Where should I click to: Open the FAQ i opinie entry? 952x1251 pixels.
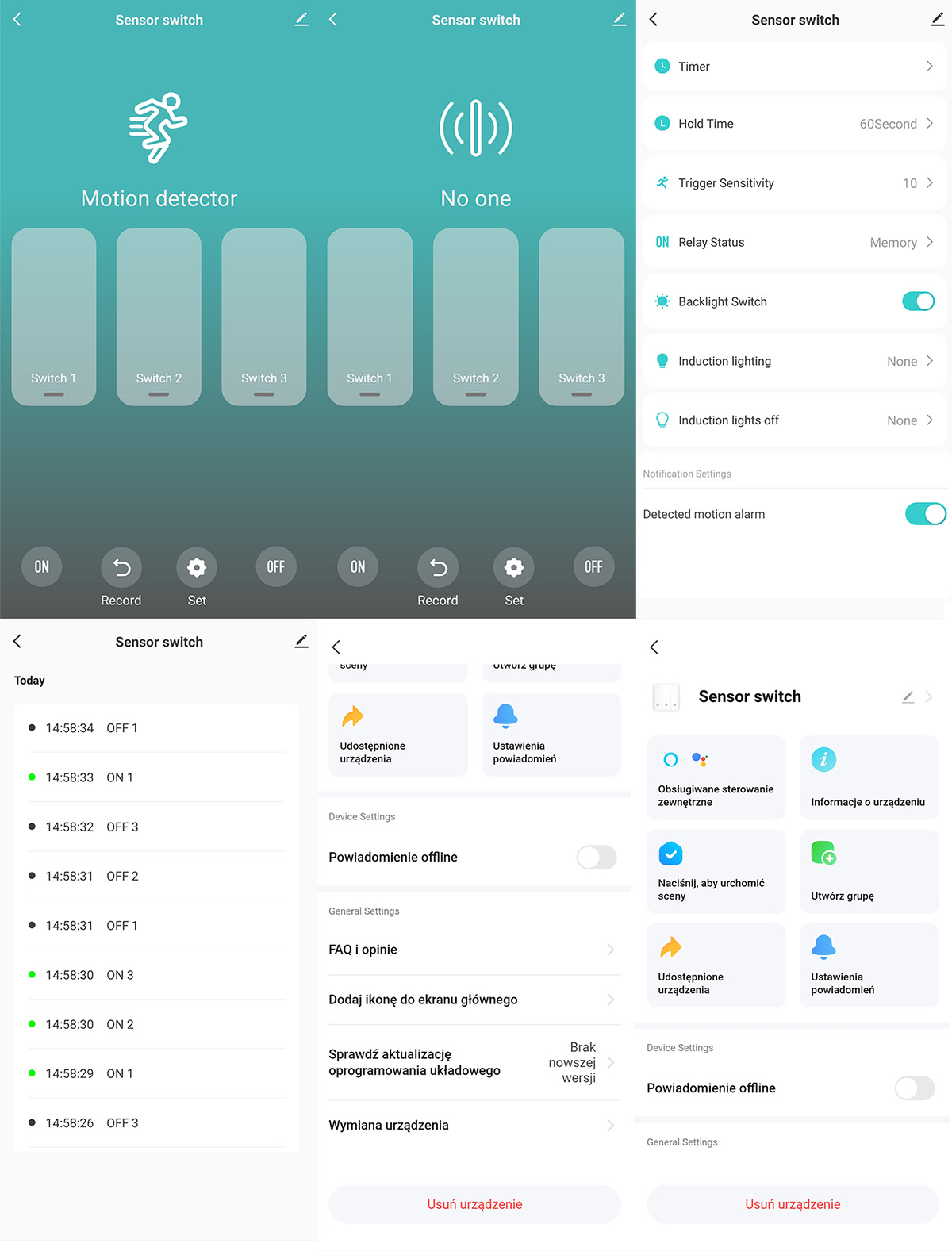tap(474, 950)
